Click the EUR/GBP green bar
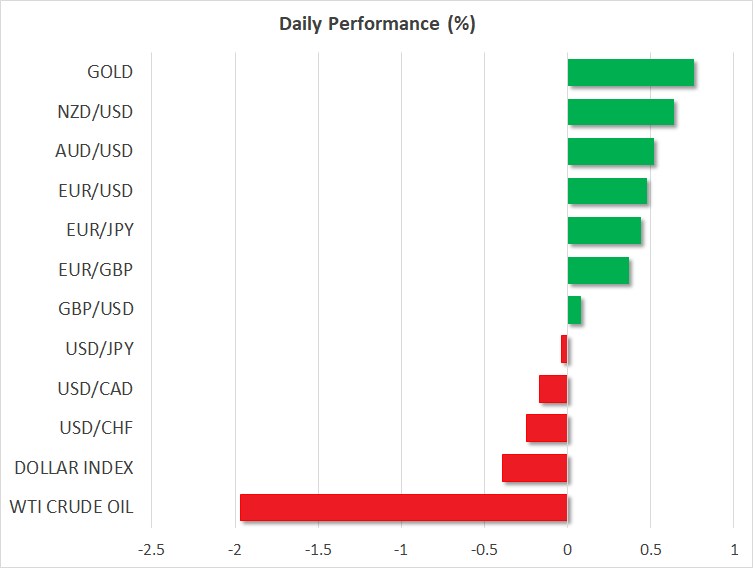 (x=598, y=270)
